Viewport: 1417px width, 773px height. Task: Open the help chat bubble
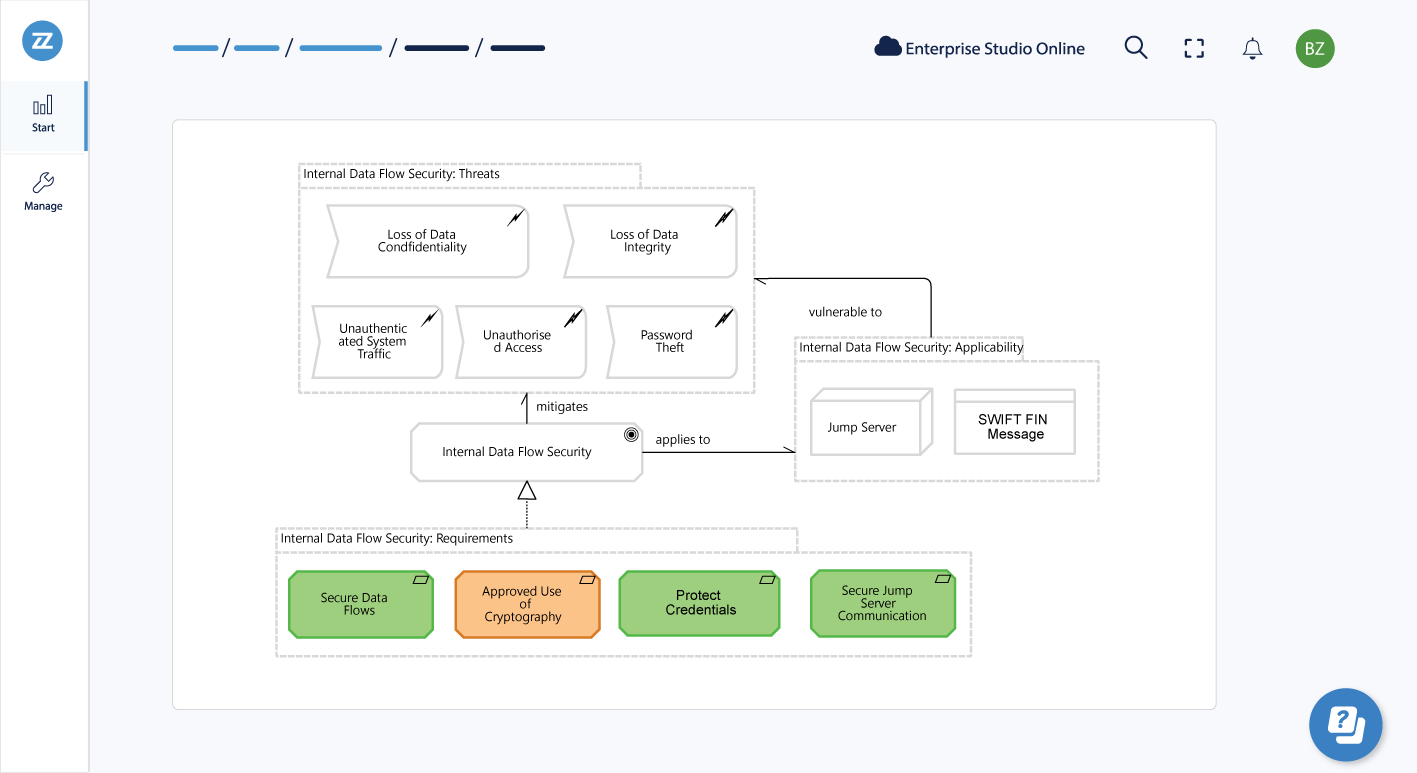[1345, 724]
